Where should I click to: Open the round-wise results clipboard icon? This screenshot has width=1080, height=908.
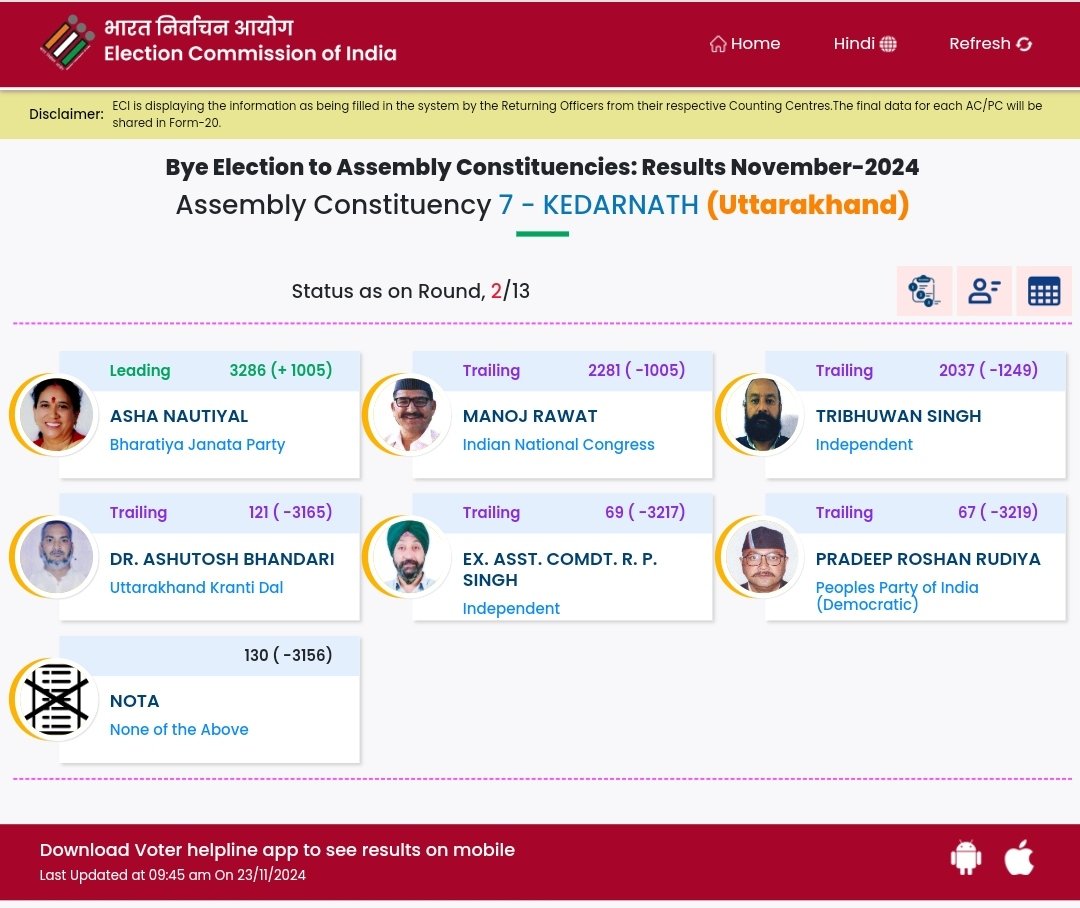click(x=924, y=291)
